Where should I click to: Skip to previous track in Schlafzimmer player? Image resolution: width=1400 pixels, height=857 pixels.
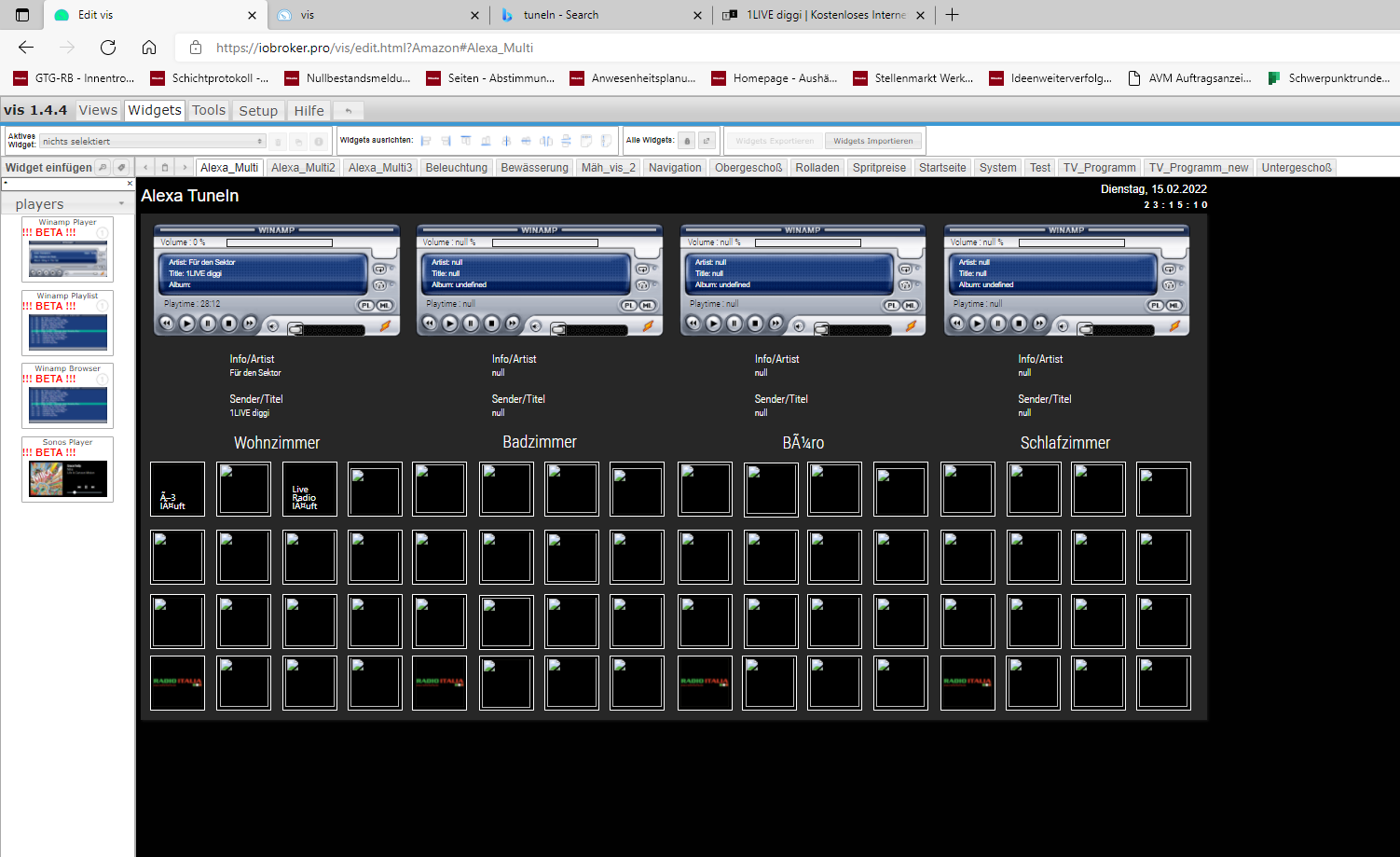(x=957, y=324)
